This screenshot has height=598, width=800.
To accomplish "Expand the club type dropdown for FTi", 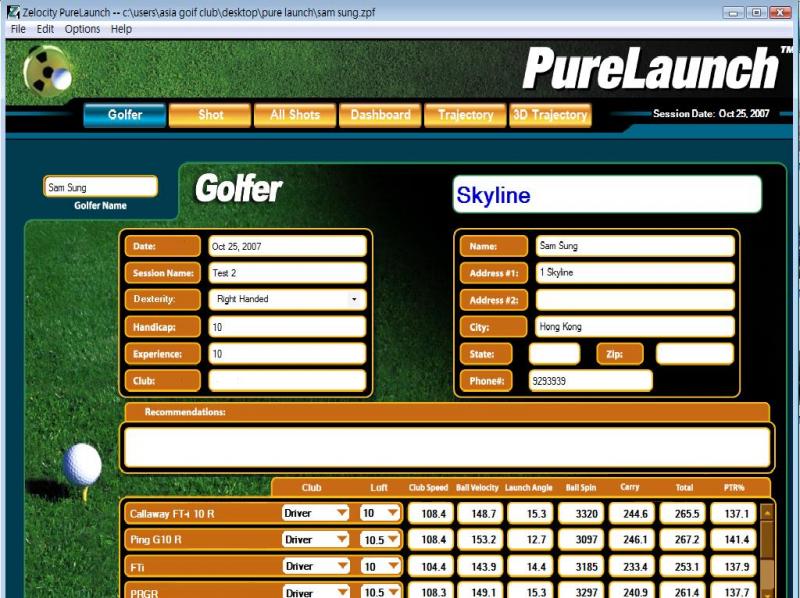I will click(342, 566).
